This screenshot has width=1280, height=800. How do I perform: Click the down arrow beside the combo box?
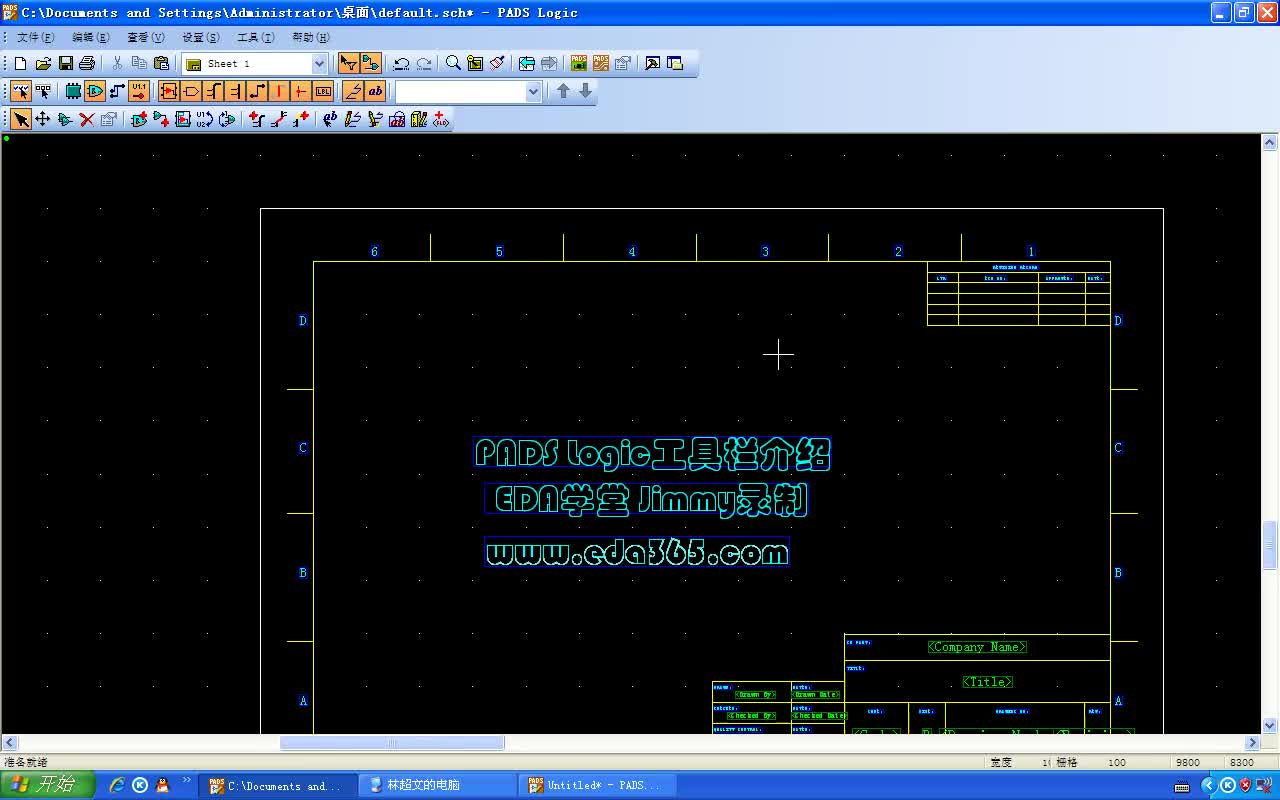pyautogui.click(x=586, y=91)
